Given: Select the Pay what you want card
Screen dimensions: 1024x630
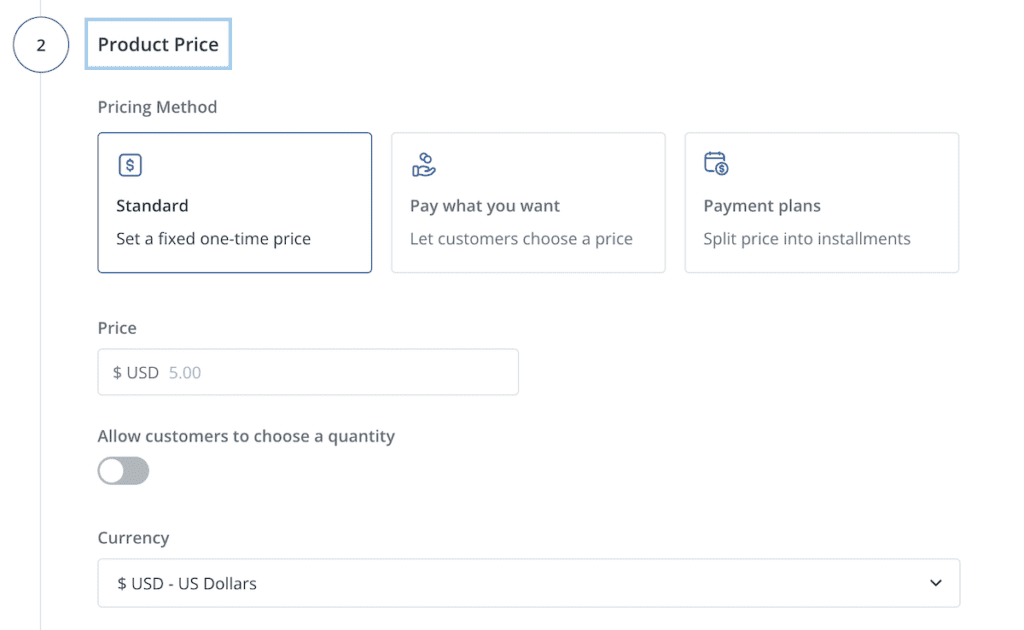Looking at the screenshot, I should click(x=528, y=202).
